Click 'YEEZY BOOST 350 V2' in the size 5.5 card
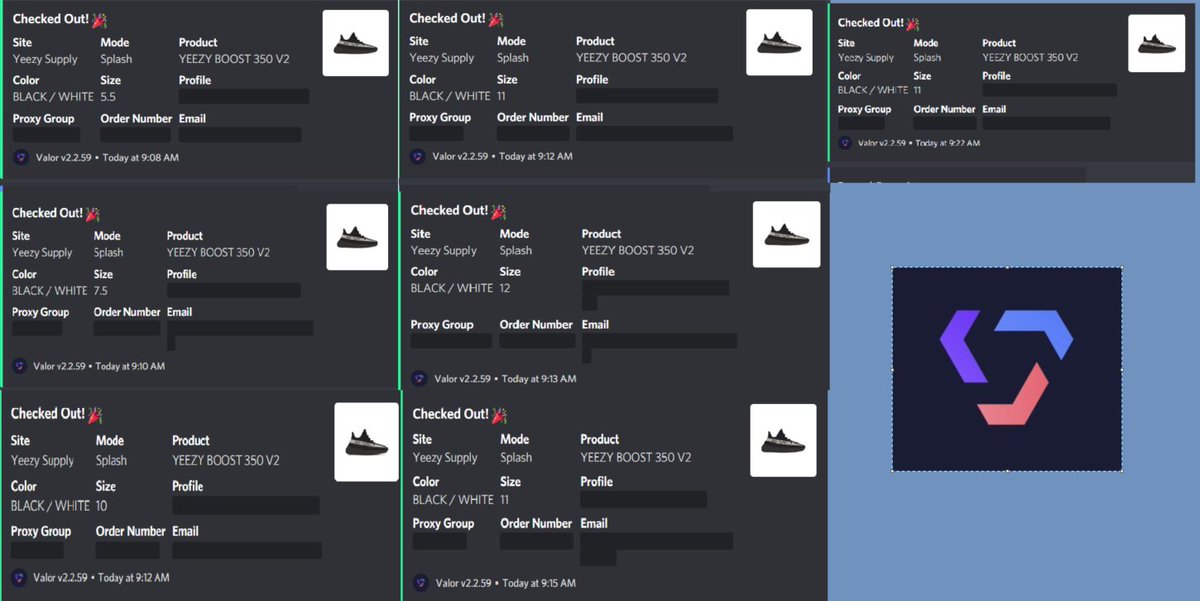Viewport: 1200px width, 601px height. click(x=234, y=59)
